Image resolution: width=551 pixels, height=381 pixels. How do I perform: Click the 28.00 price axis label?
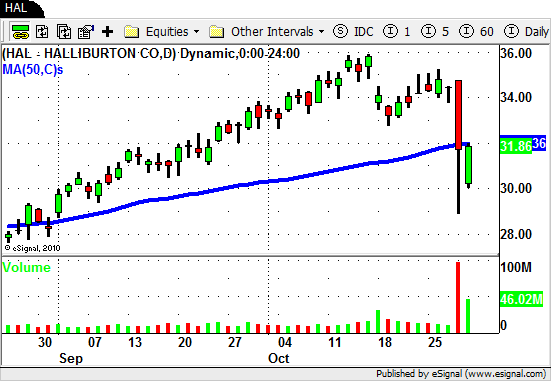(x=516, y=234)
